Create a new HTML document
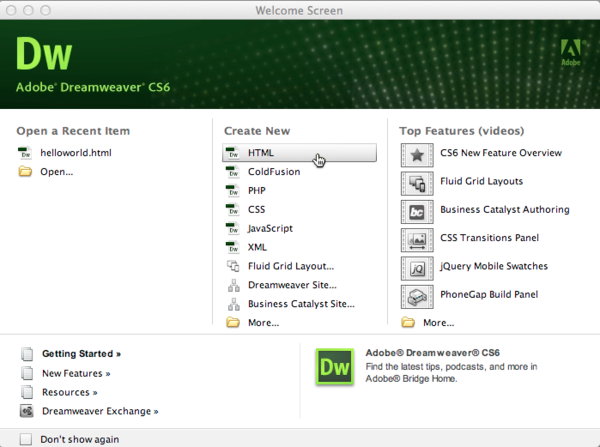600x447 pixels. click(261, 153)
